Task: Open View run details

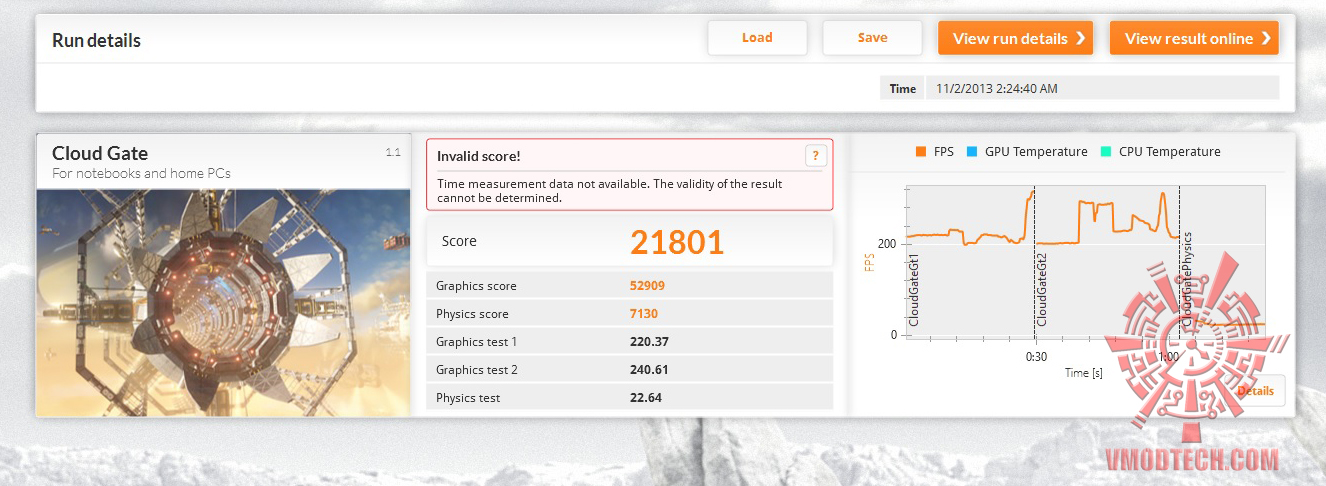Action: point(1015,38)
